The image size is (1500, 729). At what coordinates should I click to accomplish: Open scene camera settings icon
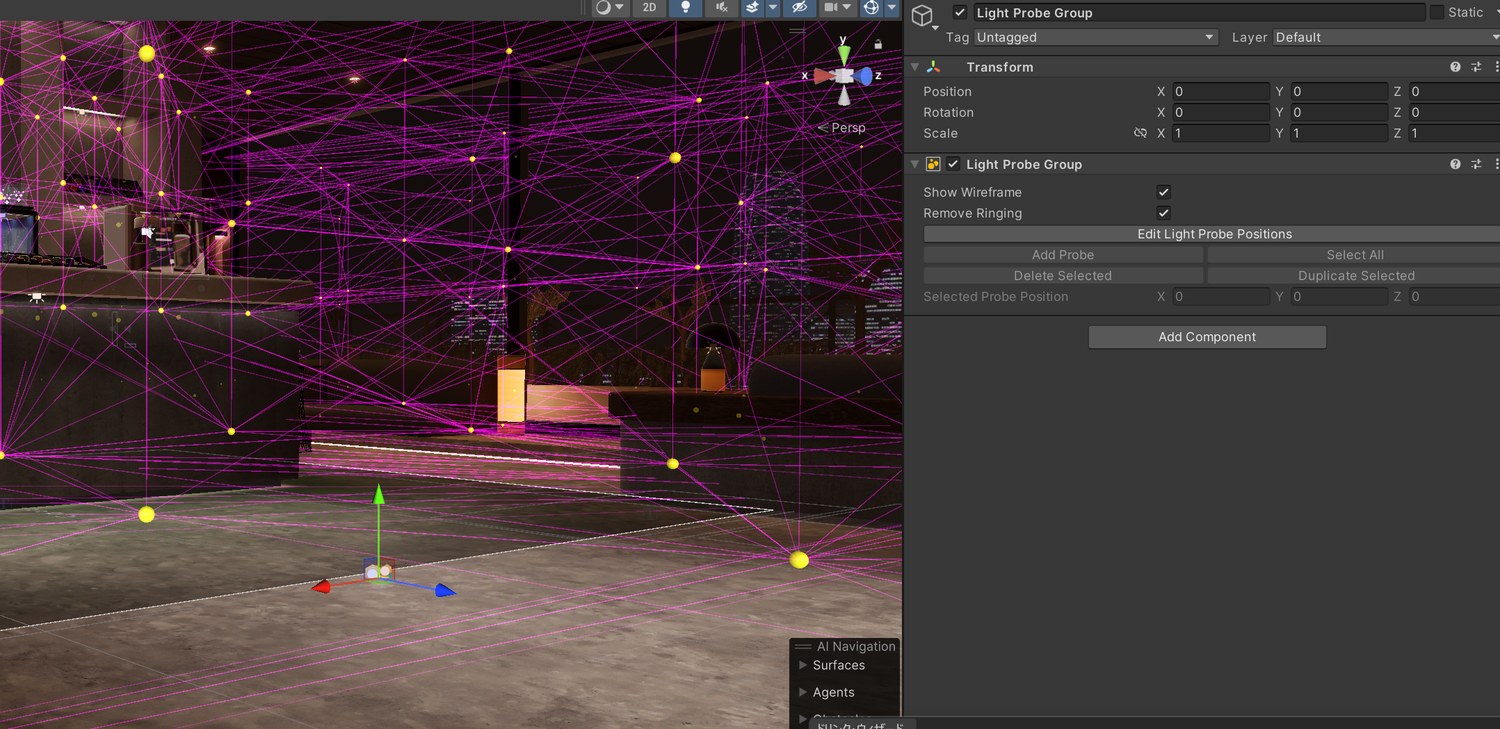click(830, 7)
